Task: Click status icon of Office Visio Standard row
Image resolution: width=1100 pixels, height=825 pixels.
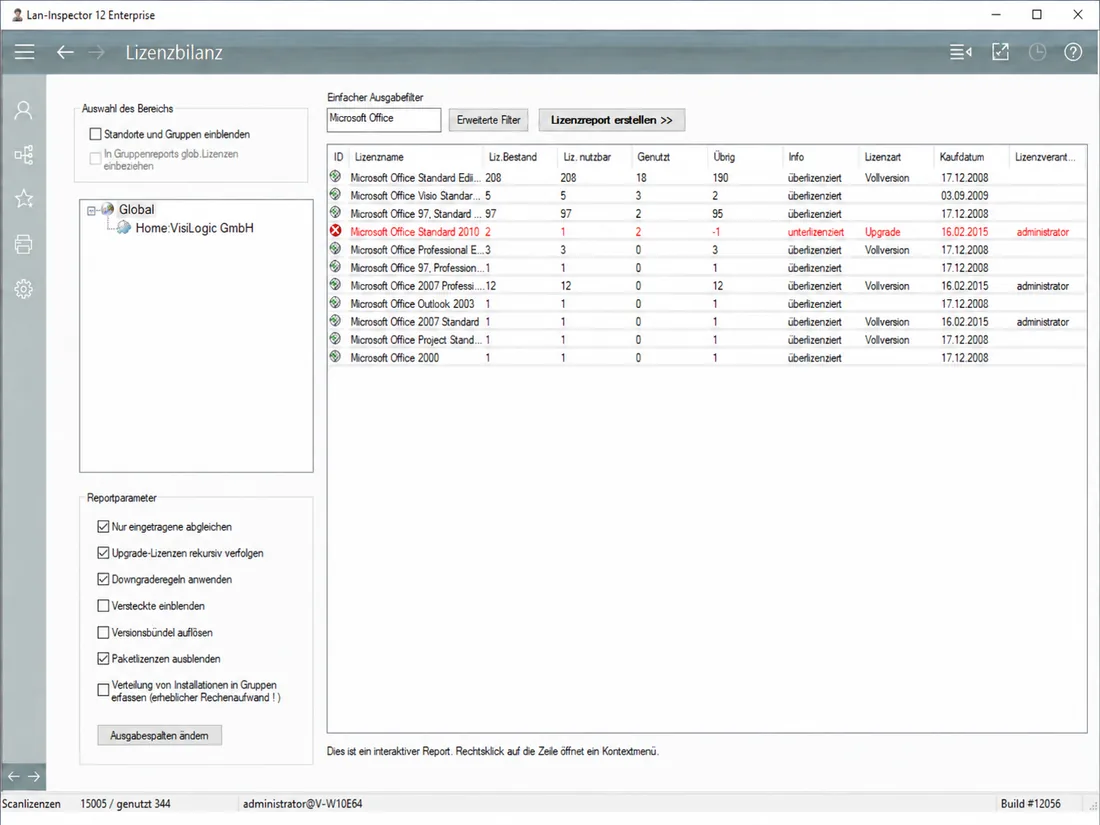Action: coord(335,194)
